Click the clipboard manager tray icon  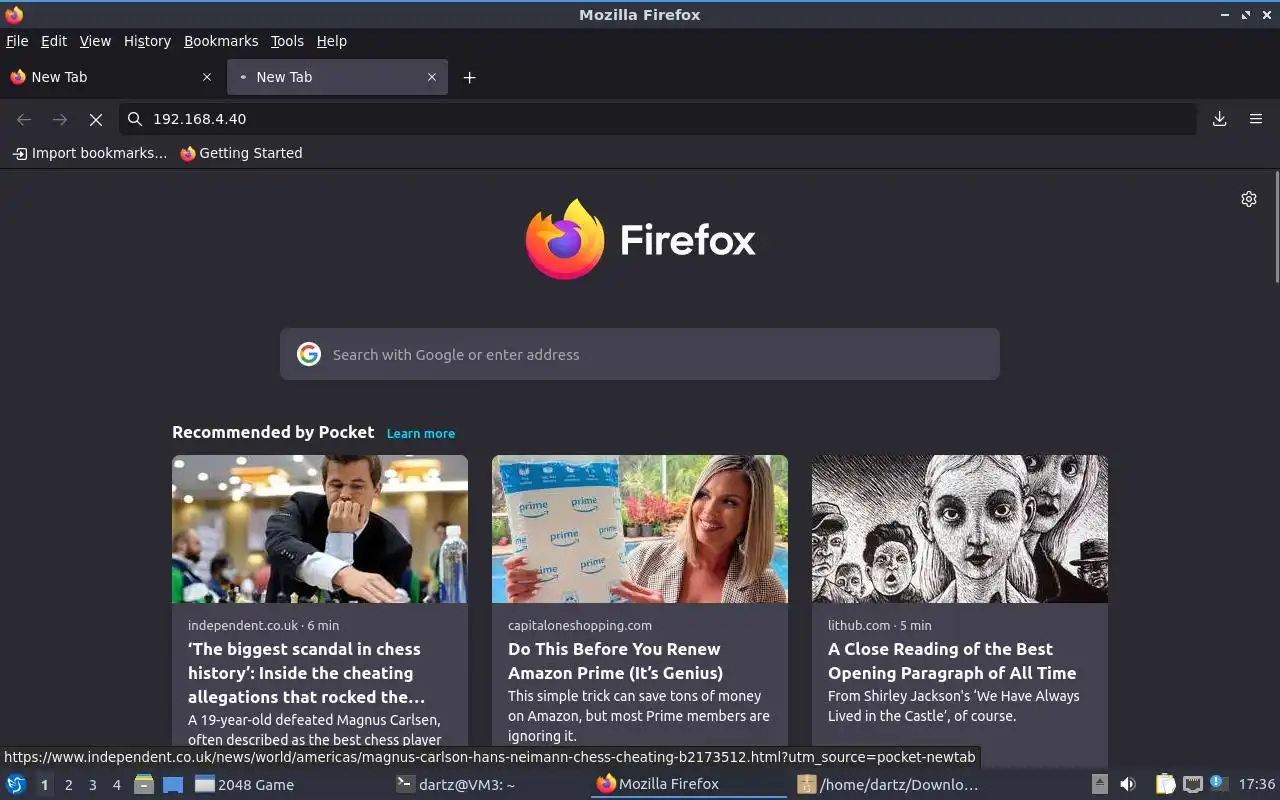pyautogui.click(x=1165, y=784)
